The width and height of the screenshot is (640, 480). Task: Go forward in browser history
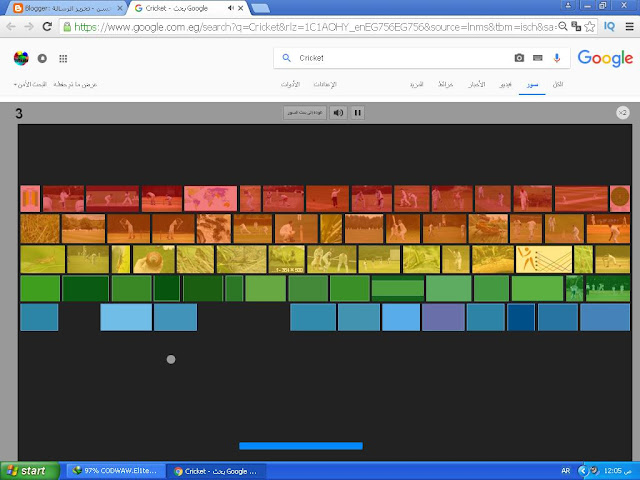[29, 27]
